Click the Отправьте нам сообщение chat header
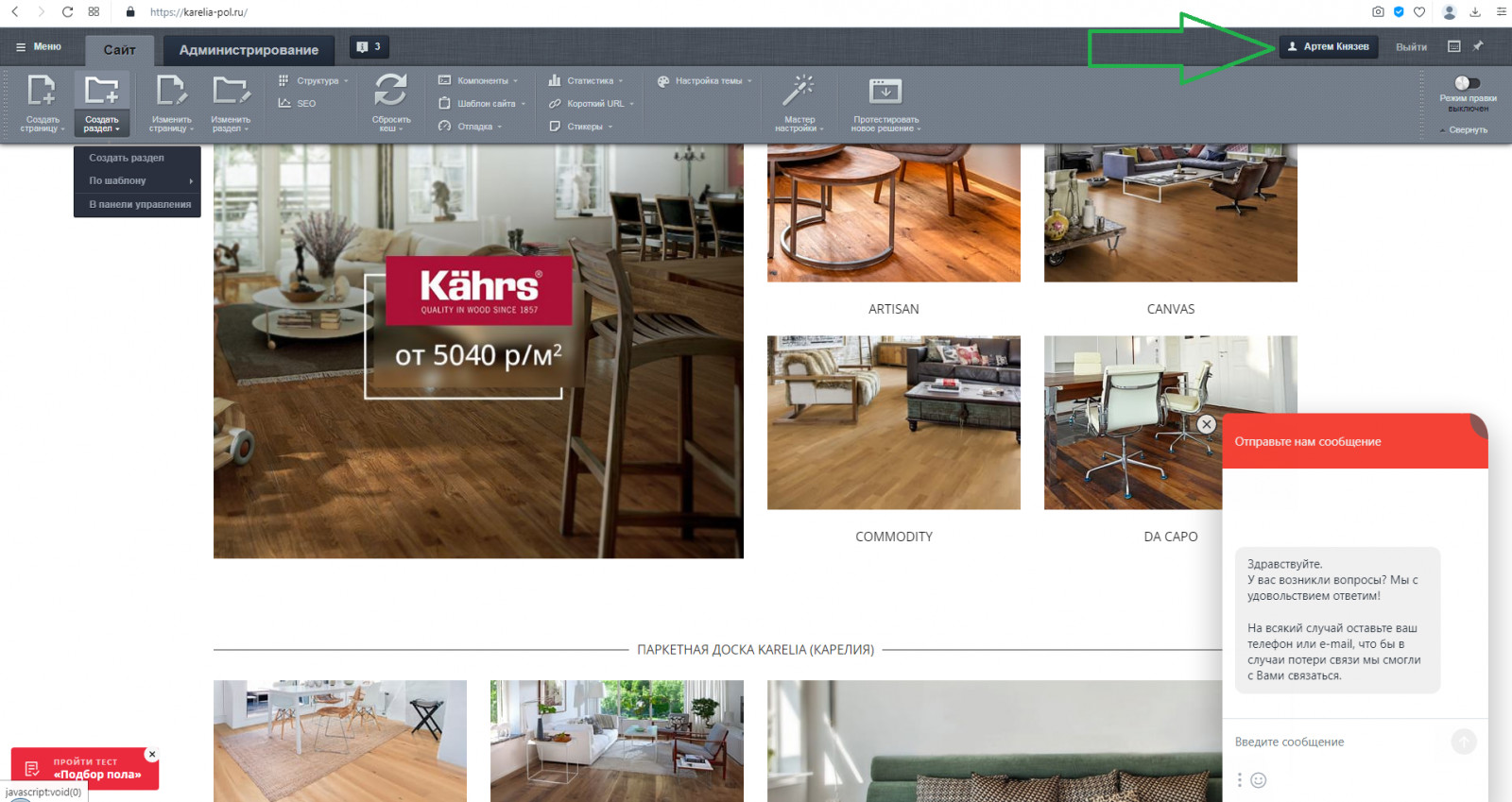 (x=1355, y=441)
